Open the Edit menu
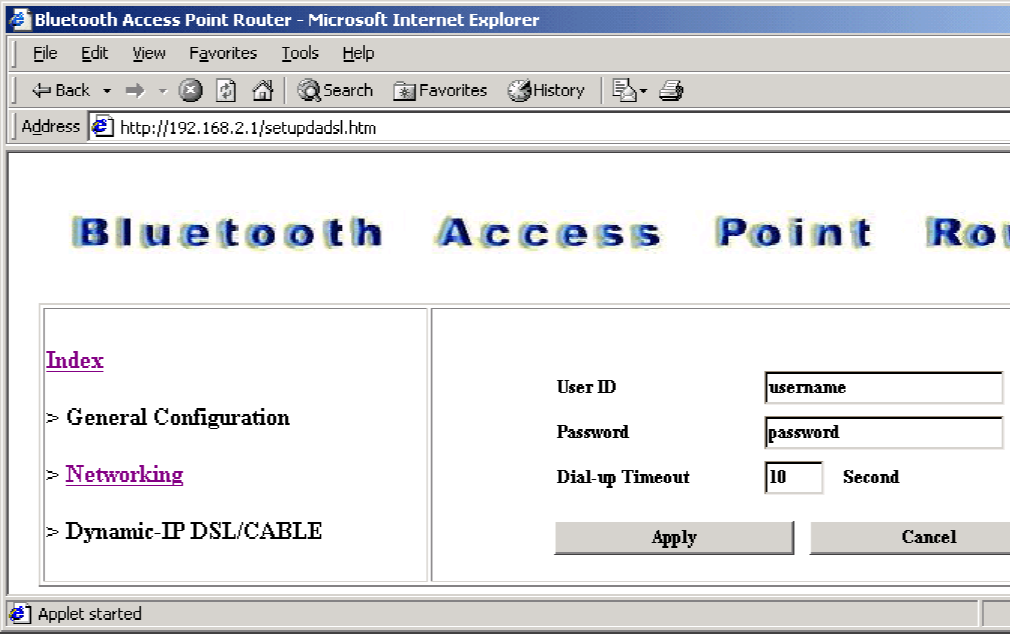 pyautogui.click(x=94, y=53)
